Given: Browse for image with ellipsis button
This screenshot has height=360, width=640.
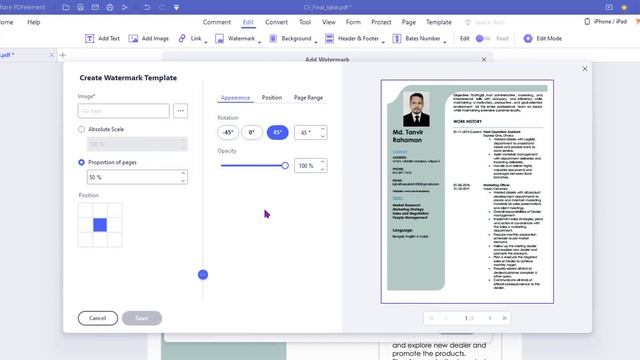Looking at the screenshot, I should 180,111.
